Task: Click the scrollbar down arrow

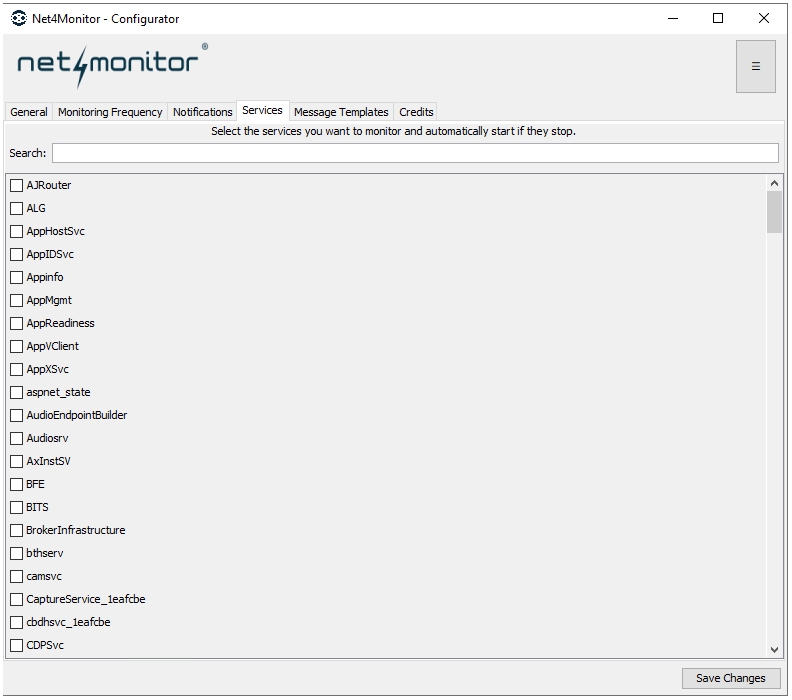Action: click(774, 649)
